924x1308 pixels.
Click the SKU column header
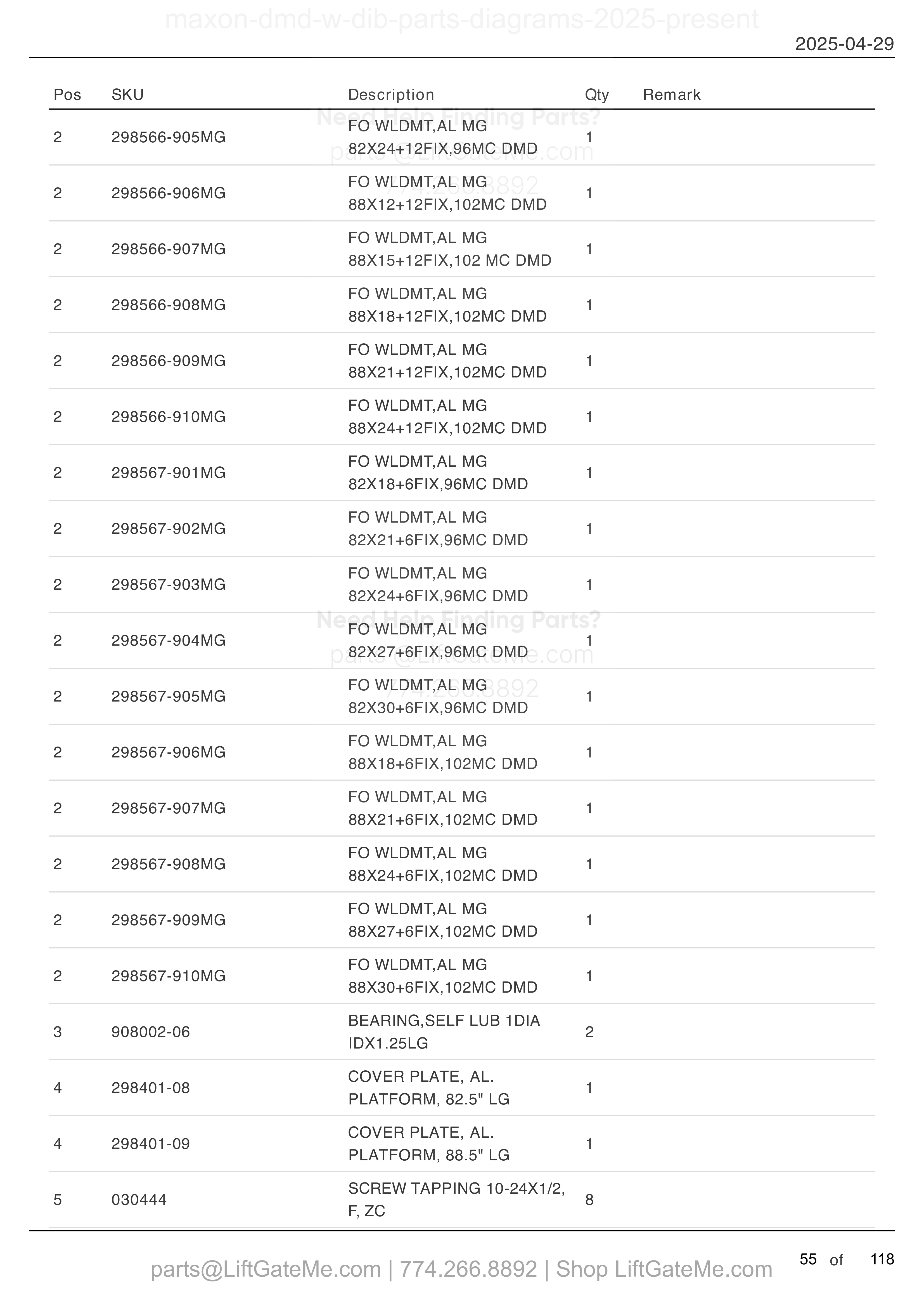pos(127,95)
